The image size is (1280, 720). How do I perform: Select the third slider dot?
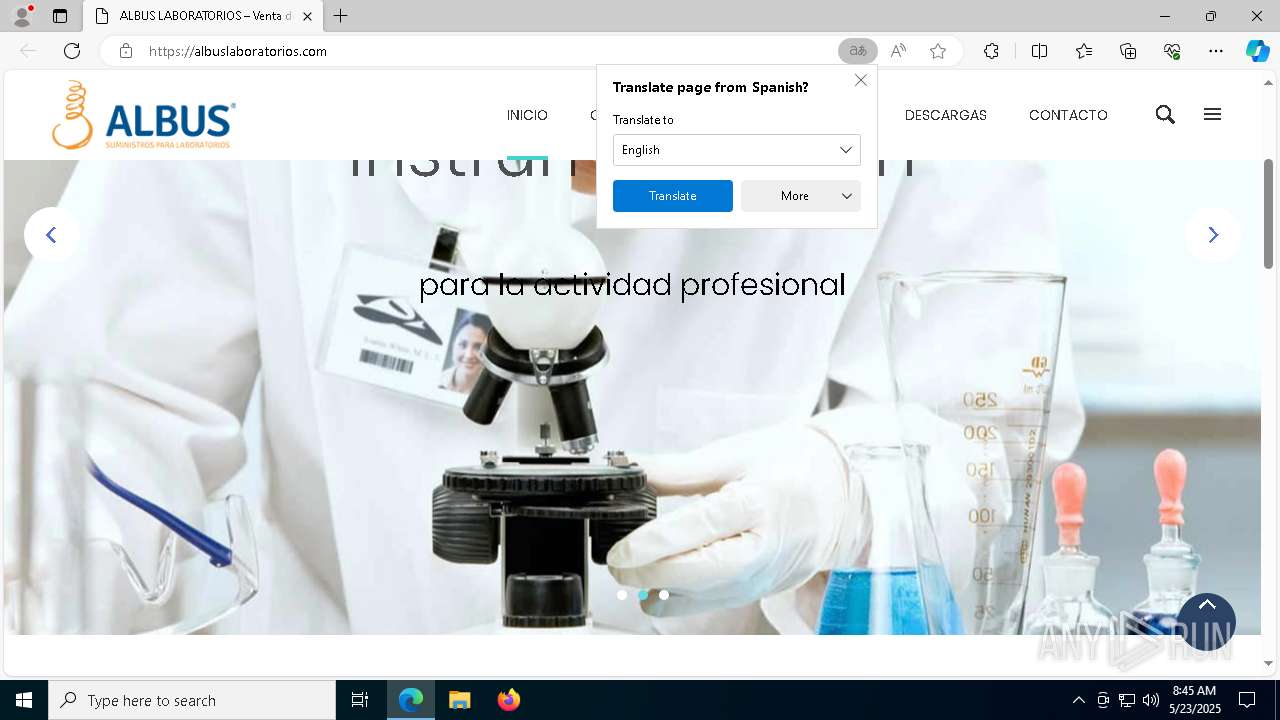[664, 594]
